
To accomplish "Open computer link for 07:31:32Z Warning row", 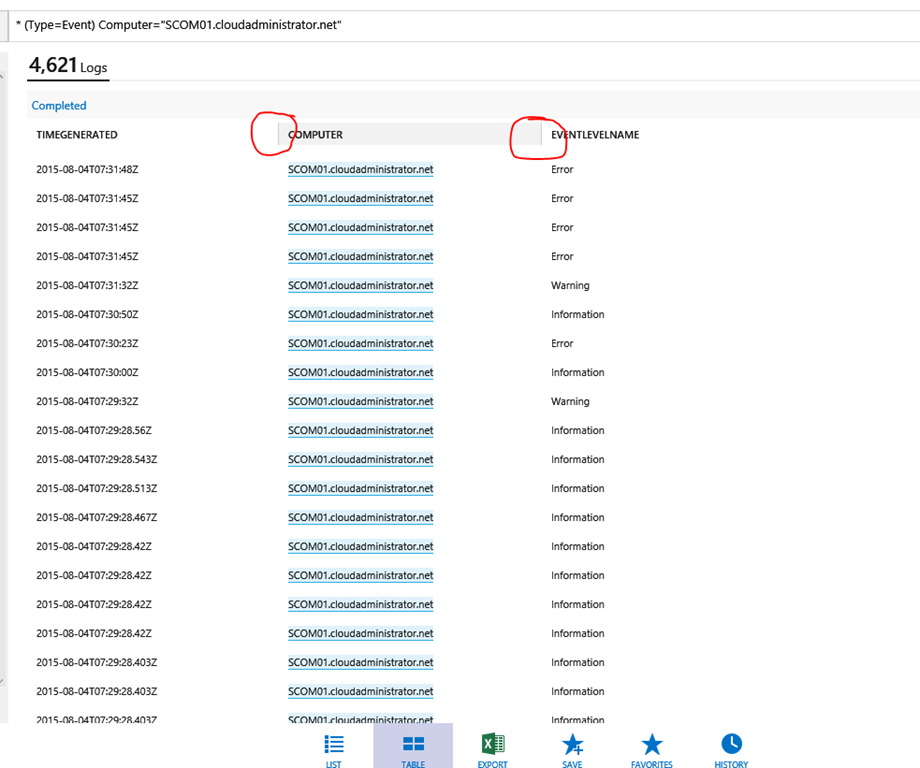I will [360, 286].
